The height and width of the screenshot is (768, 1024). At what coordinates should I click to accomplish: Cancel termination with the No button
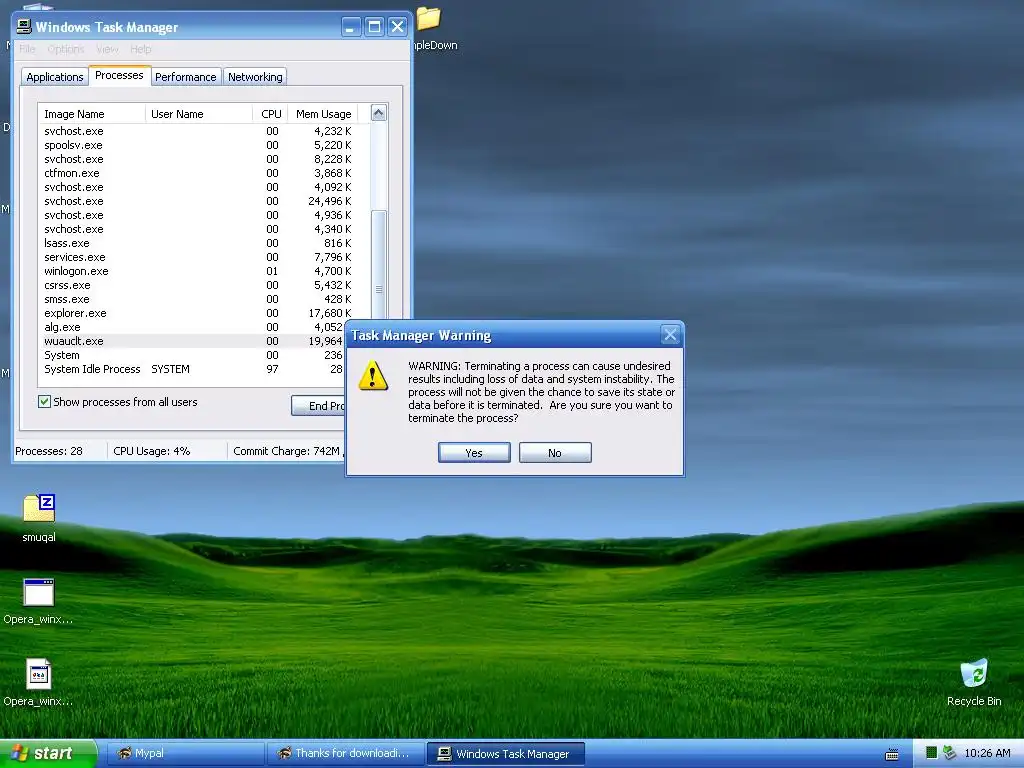(x=555, y=453)
